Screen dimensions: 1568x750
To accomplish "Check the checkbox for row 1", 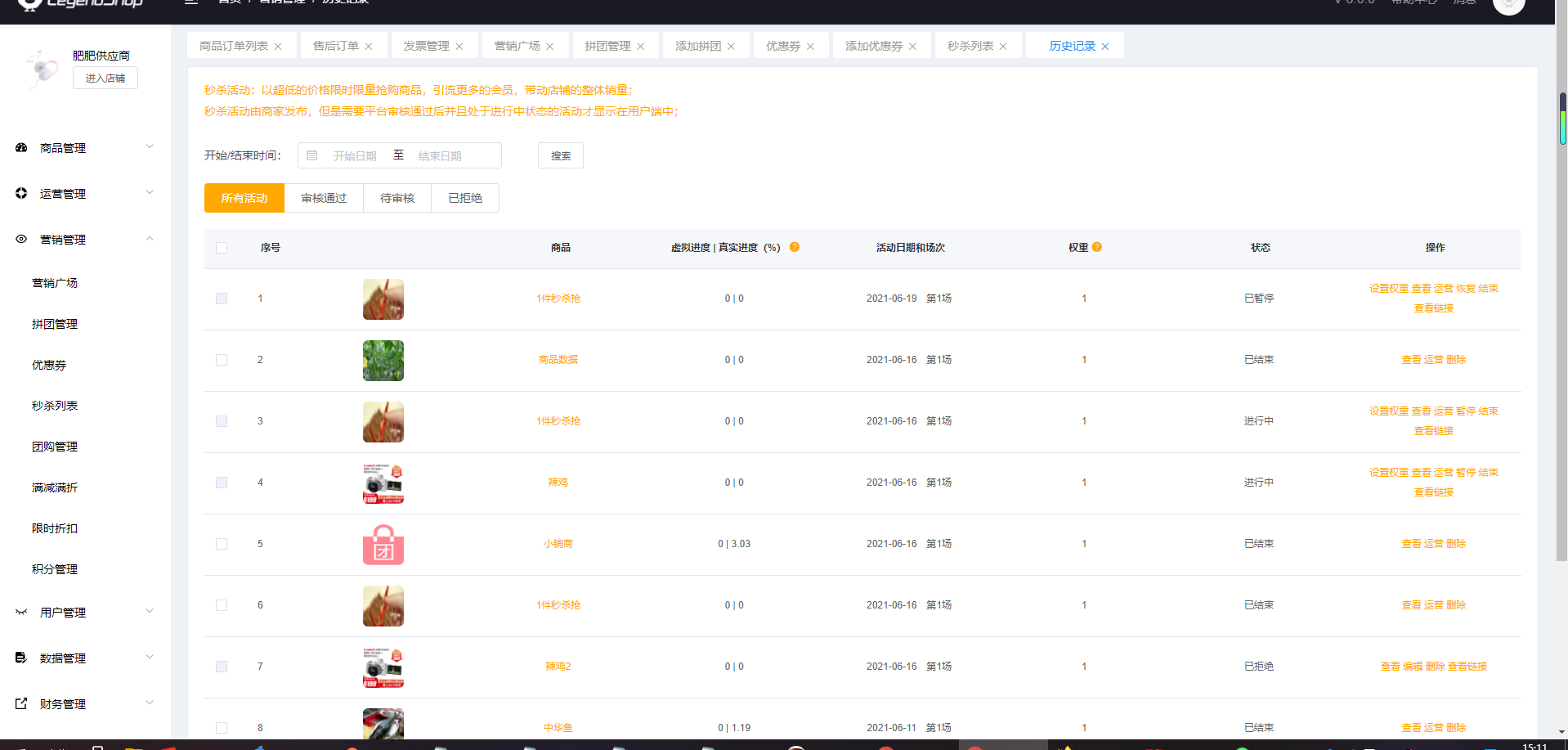I will 222,299.
